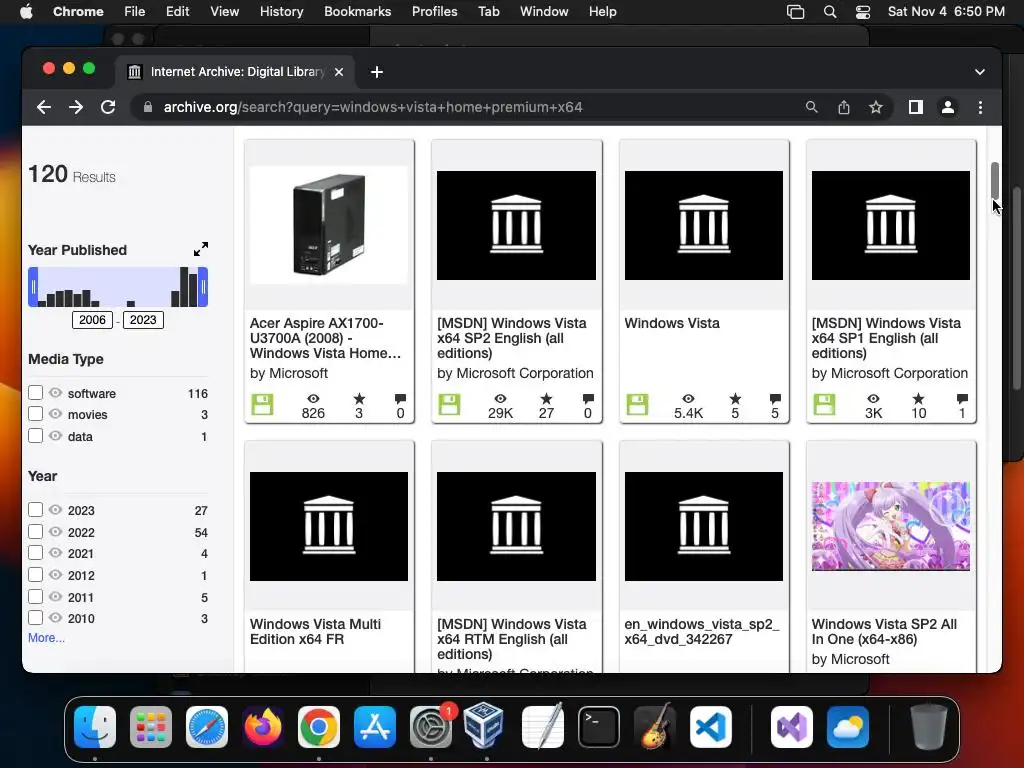Open MSDN Windows Vista x64 RTM title

[x=511, y=639]
